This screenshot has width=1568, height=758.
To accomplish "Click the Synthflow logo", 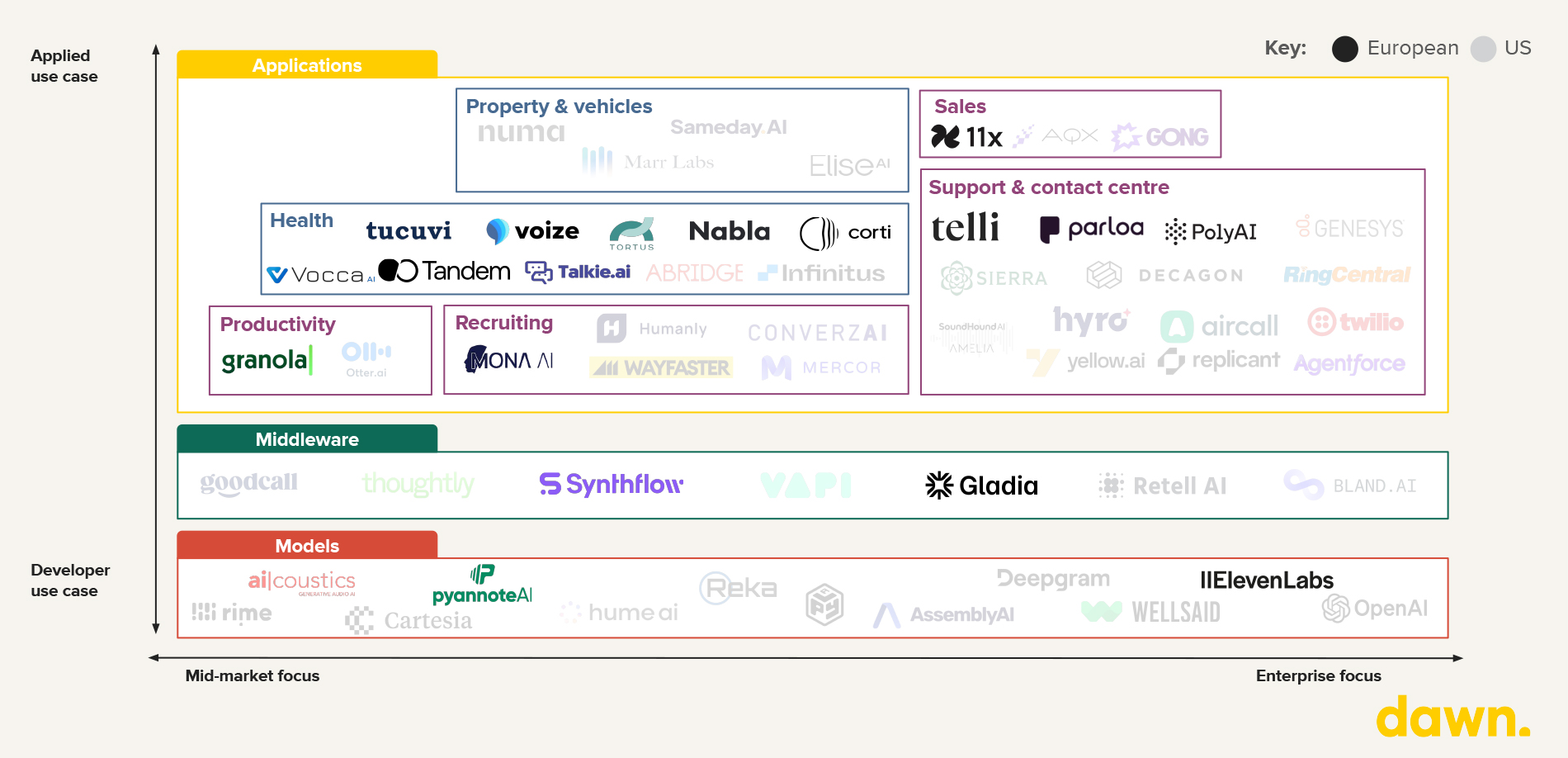I will 611,484.
